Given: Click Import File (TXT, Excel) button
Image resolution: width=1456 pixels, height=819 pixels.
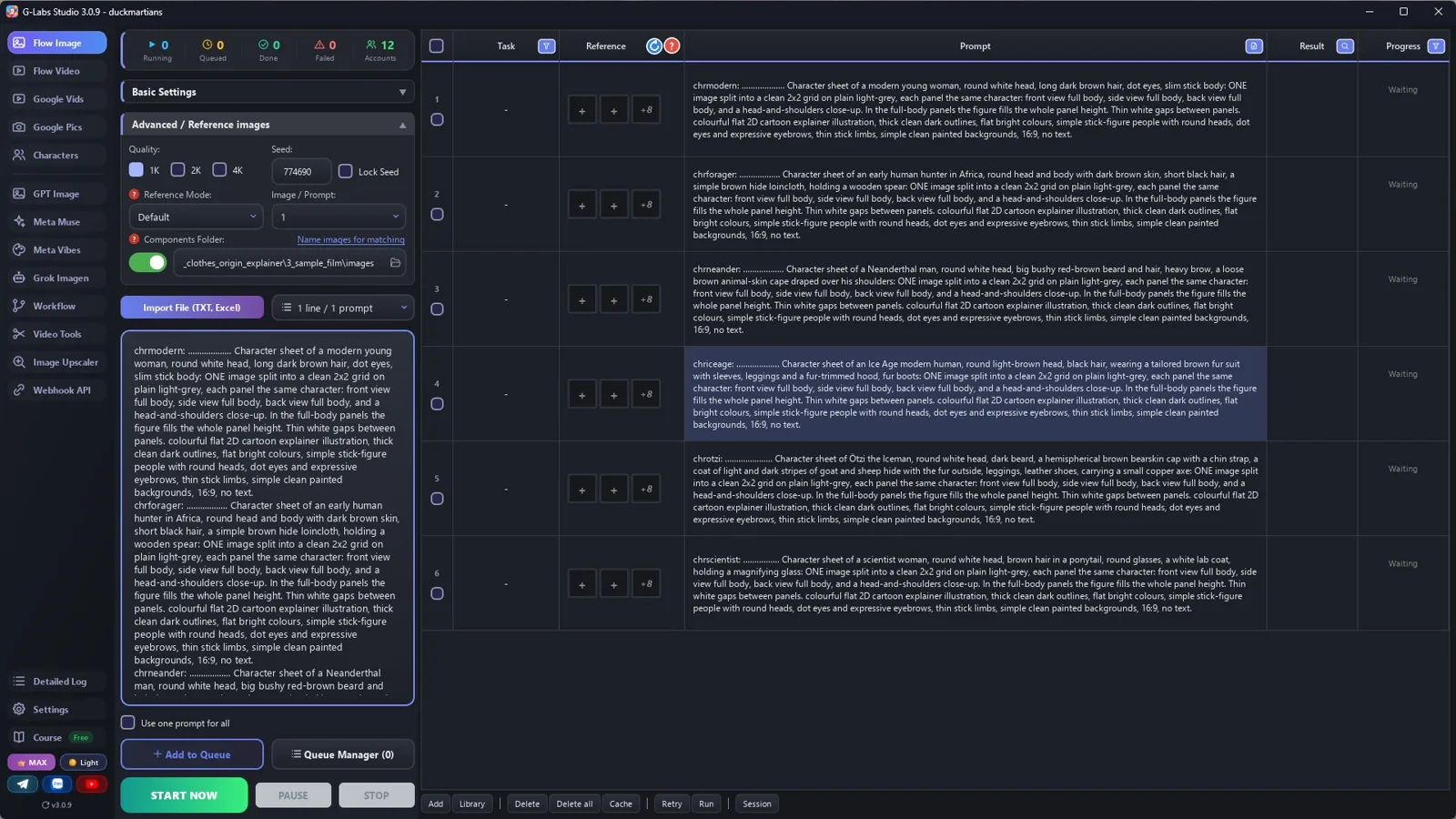Looking at the screenshot, I should pos(192,308).
